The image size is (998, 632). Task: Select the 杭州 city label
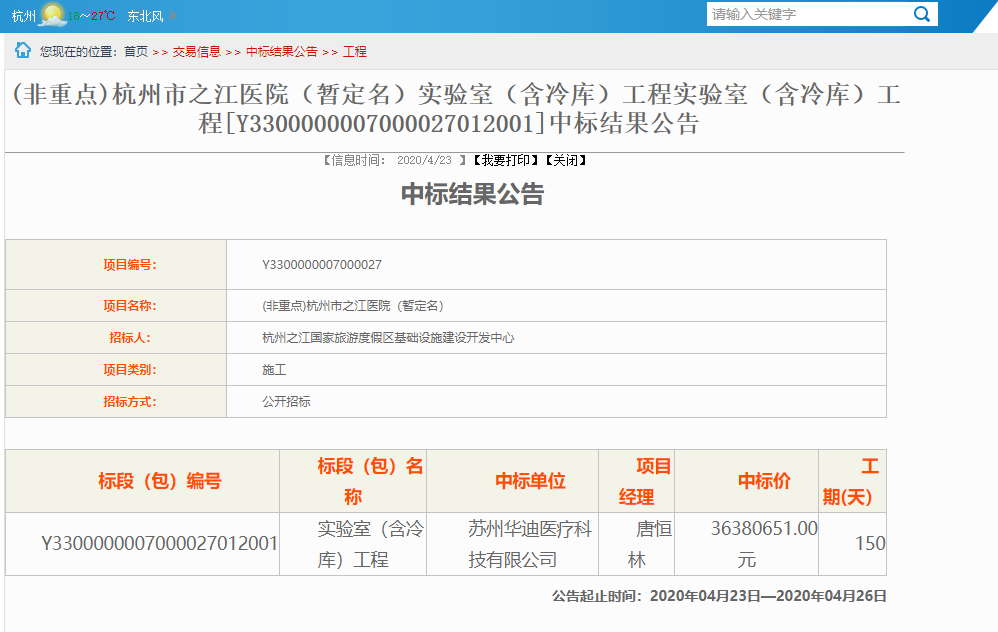(24, 16)
